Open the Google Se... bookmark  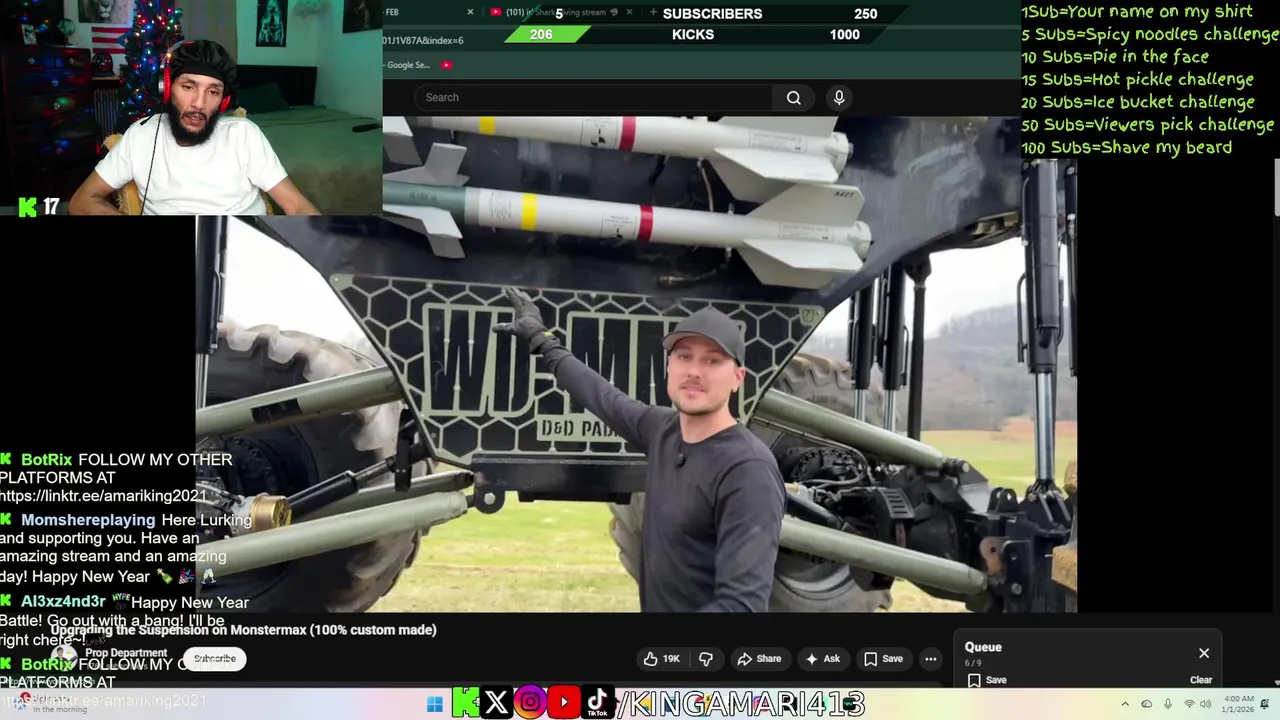coord(407,65)
